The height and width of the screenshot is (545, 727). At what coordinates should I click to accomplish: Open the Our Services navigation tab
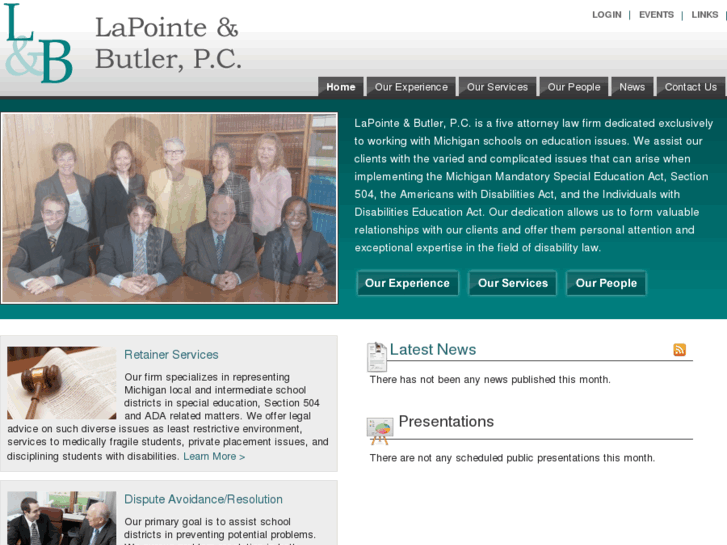(x=497, y=87)
